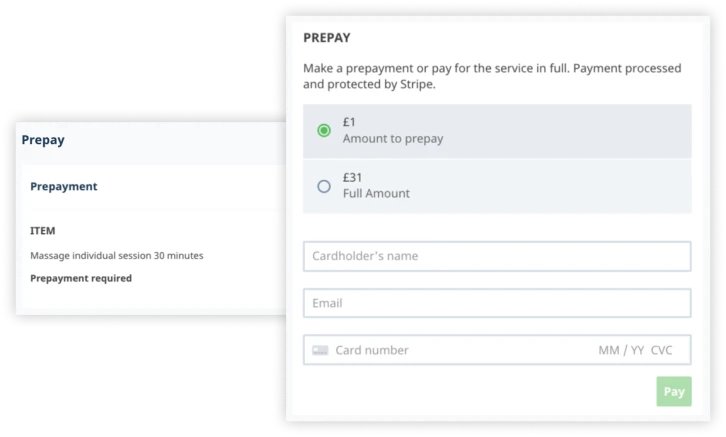726x437 pixels.
Task: Click the ITEM column label
Action: click(x=43, y=231)
